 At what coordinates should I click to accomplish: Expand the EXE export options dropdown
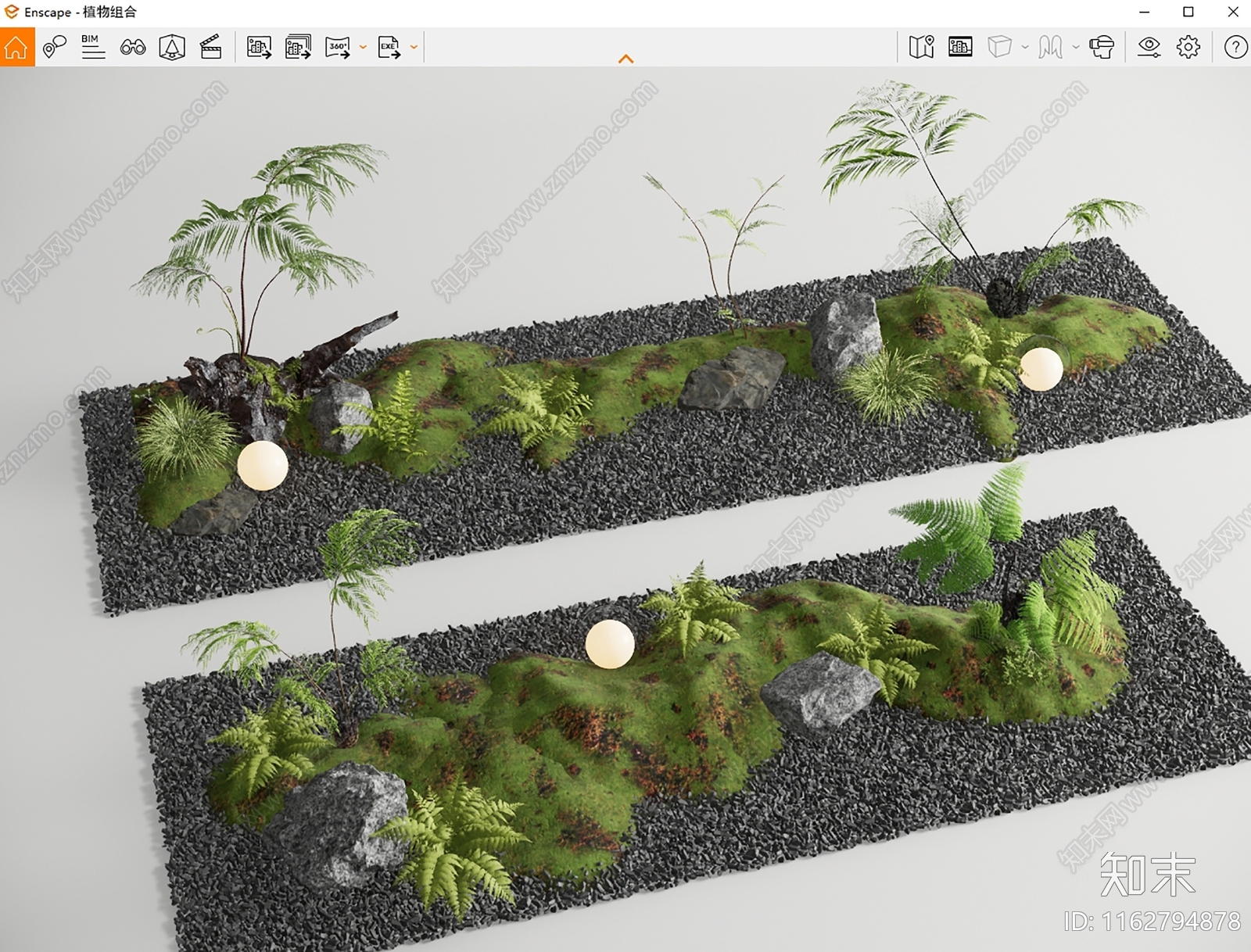pyautogui.click(x=414, y=48)
